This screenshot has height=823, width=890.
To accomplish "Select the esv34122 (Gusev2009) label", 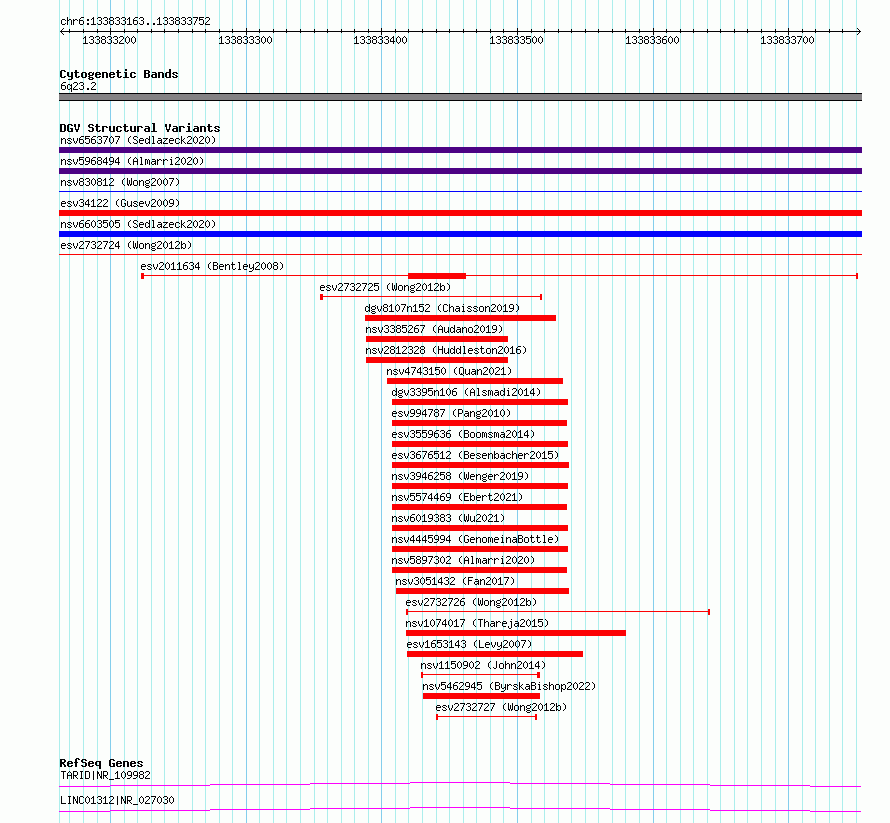I will tap(120, 203).
